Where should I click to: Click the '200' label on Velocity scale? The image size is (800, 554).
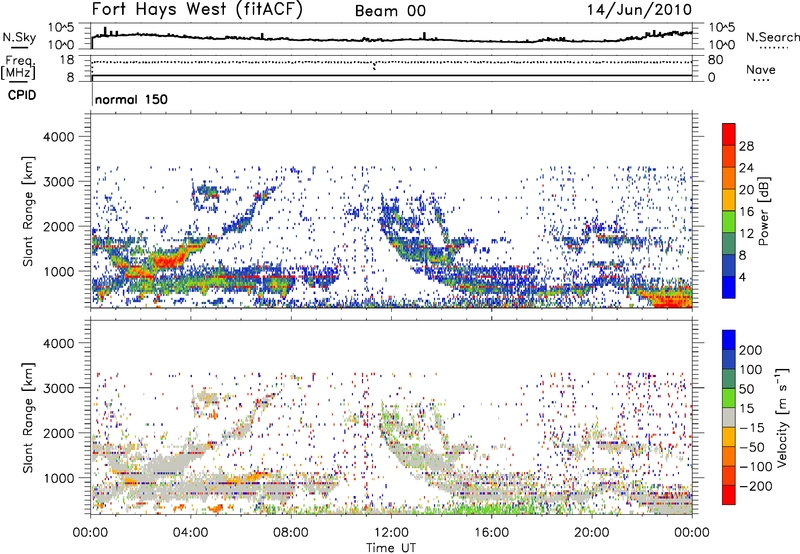point(751,350)
